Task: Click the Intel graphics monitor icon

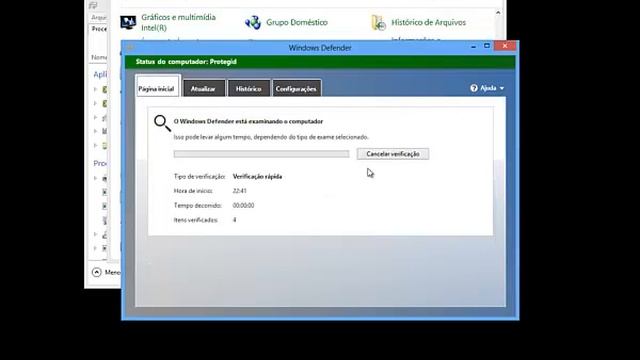Action: point(128,22)
